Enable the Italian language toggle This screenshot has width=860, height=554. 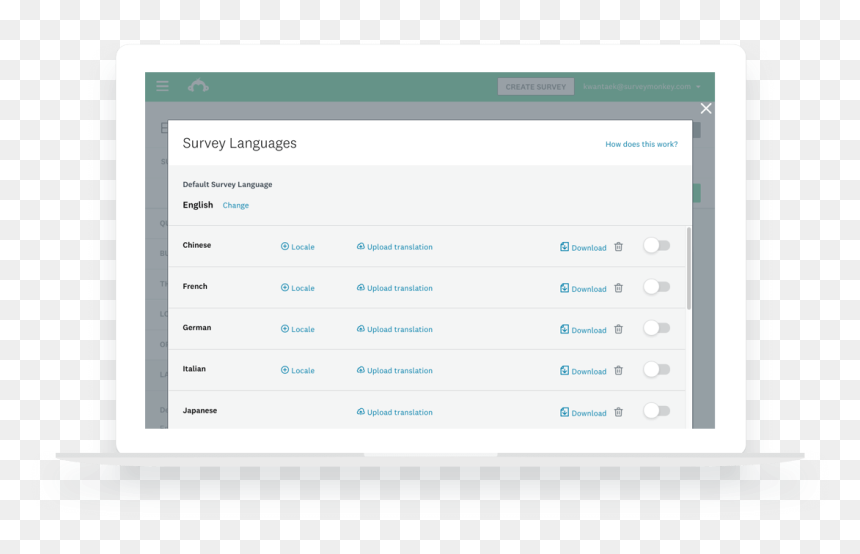point(657,369)
